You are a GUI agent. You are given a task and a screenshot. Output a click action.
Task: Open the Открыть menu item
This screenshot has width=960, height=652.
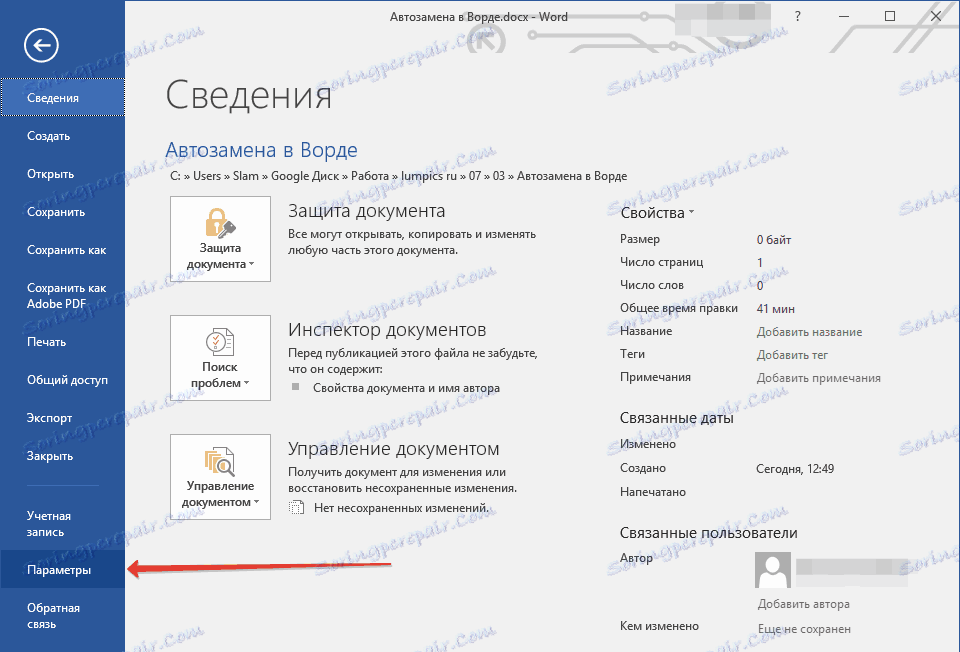(x=62, y=174)
